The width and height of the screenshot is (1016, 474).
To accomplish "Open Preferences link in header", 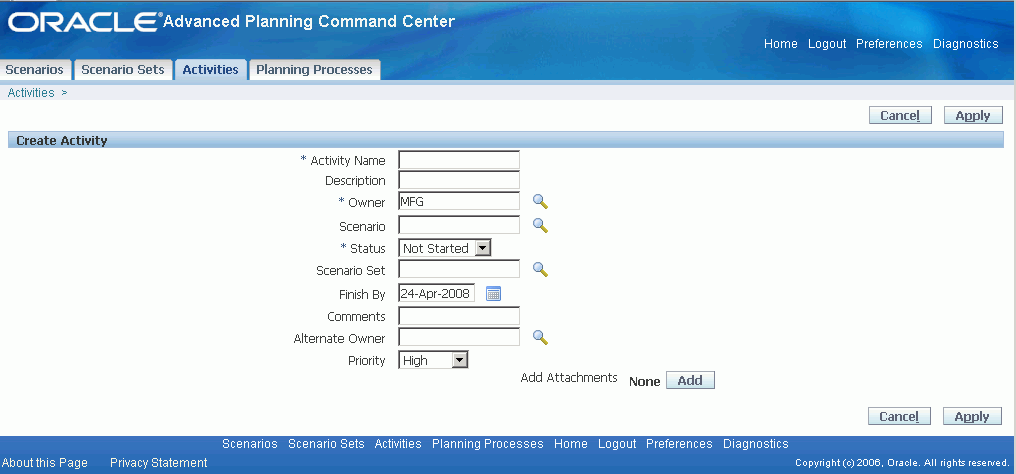I will click(889, 43).
